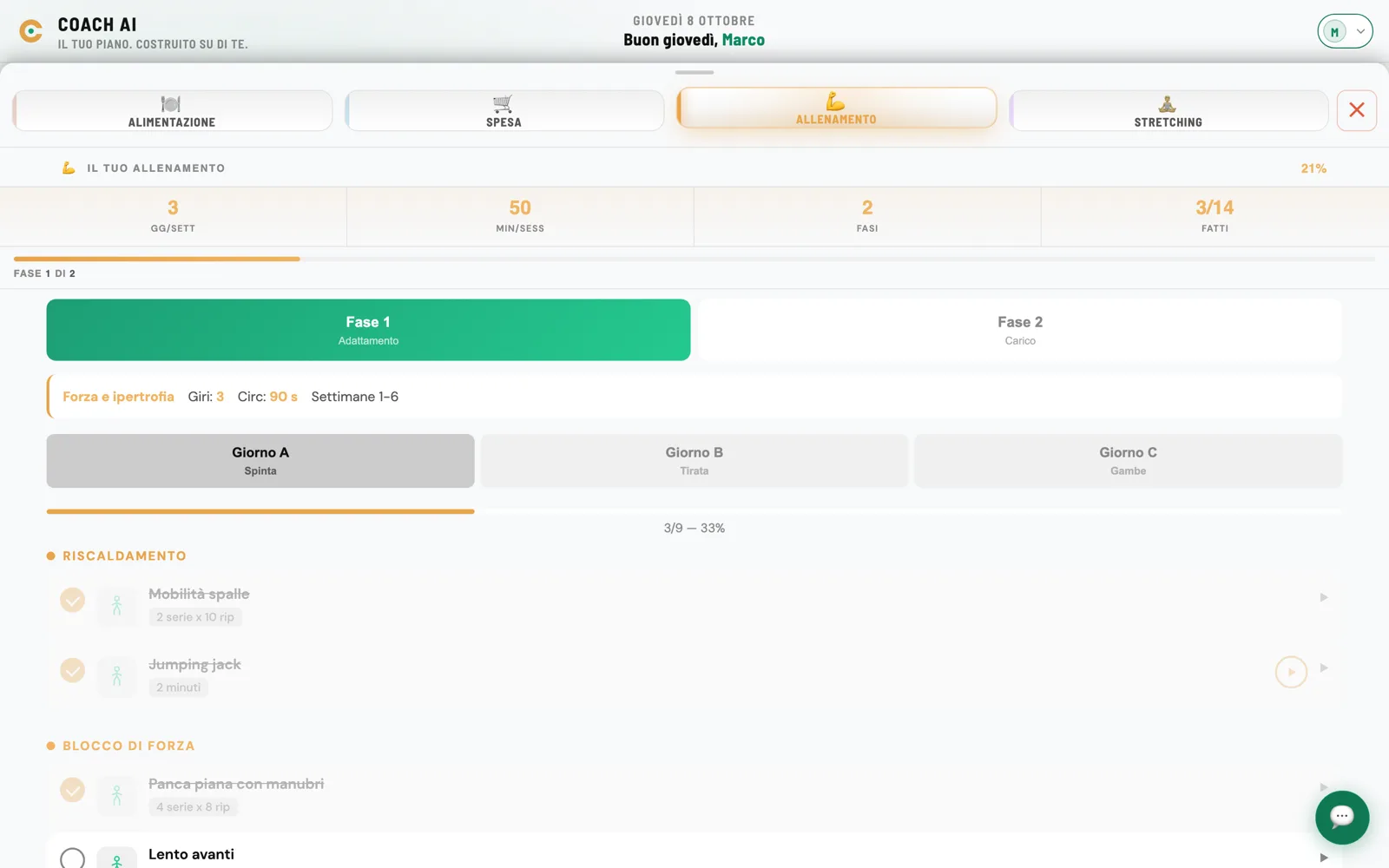Open the chat assistant bubble

tap(1342, 817)
